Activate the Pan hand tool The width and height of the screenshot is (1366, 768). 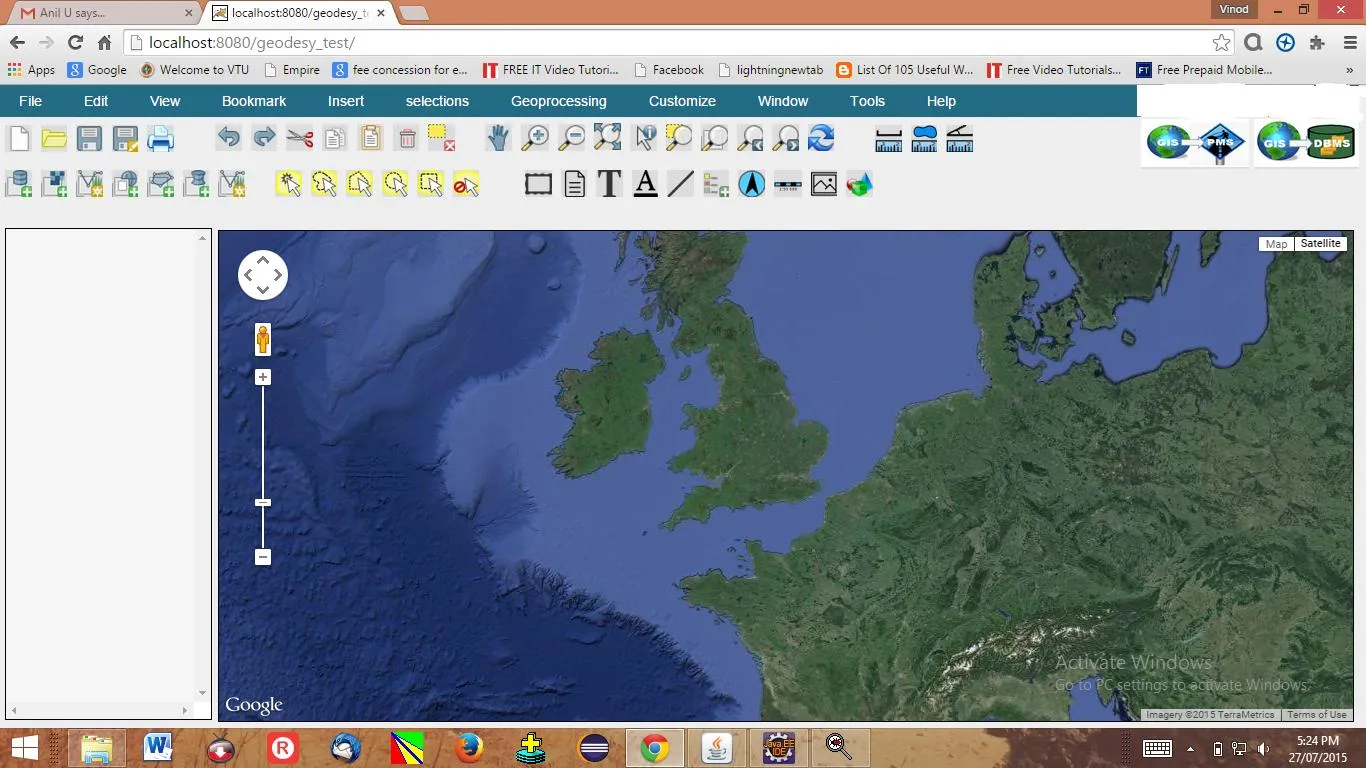[499, 138]
